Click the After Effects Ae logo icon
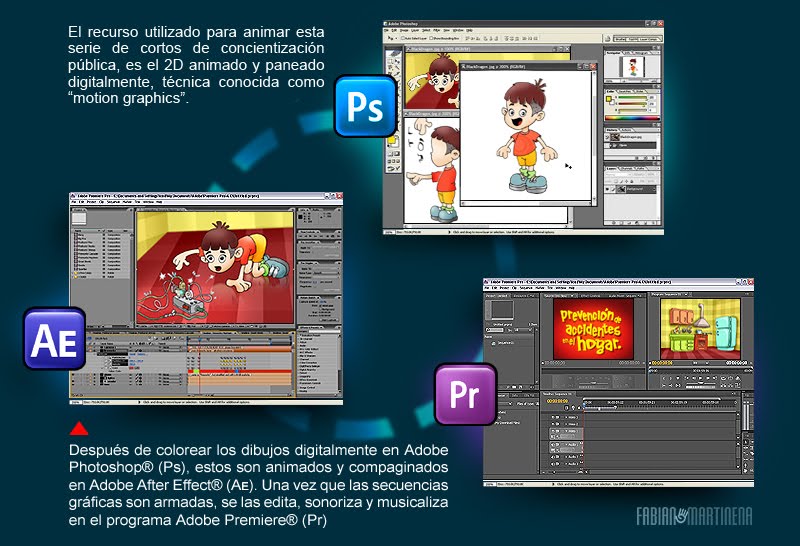The width and height of the screenshot is (800, 546). coord(55,339)
